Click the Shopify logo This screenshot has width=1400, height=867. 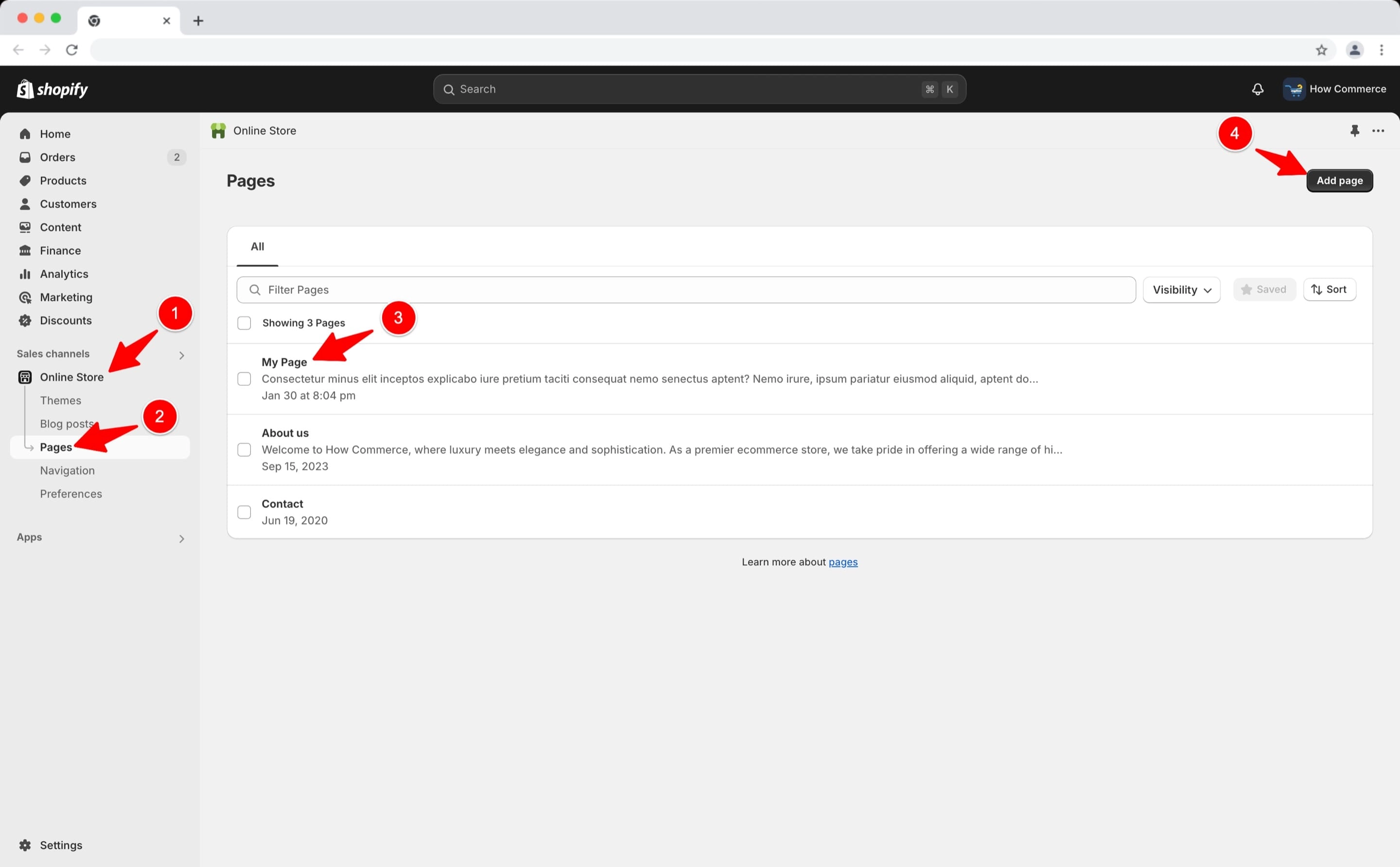click(52, 89)
